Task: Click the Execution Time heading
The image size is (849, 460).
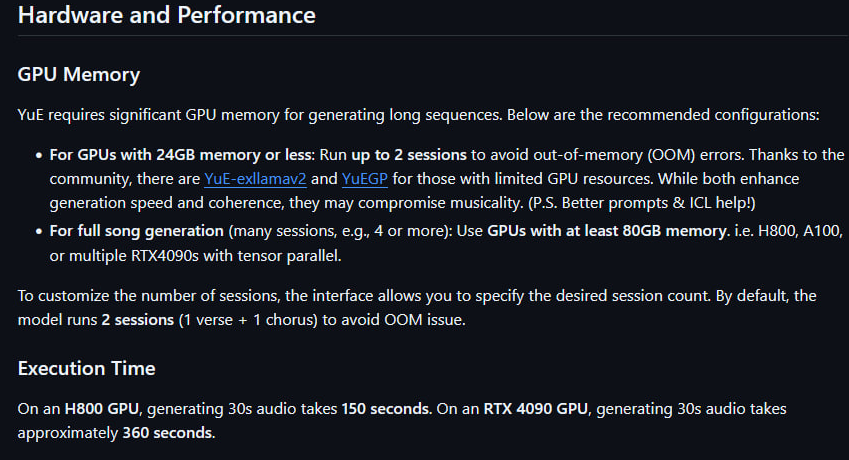Action: click(x=87, y=369)
